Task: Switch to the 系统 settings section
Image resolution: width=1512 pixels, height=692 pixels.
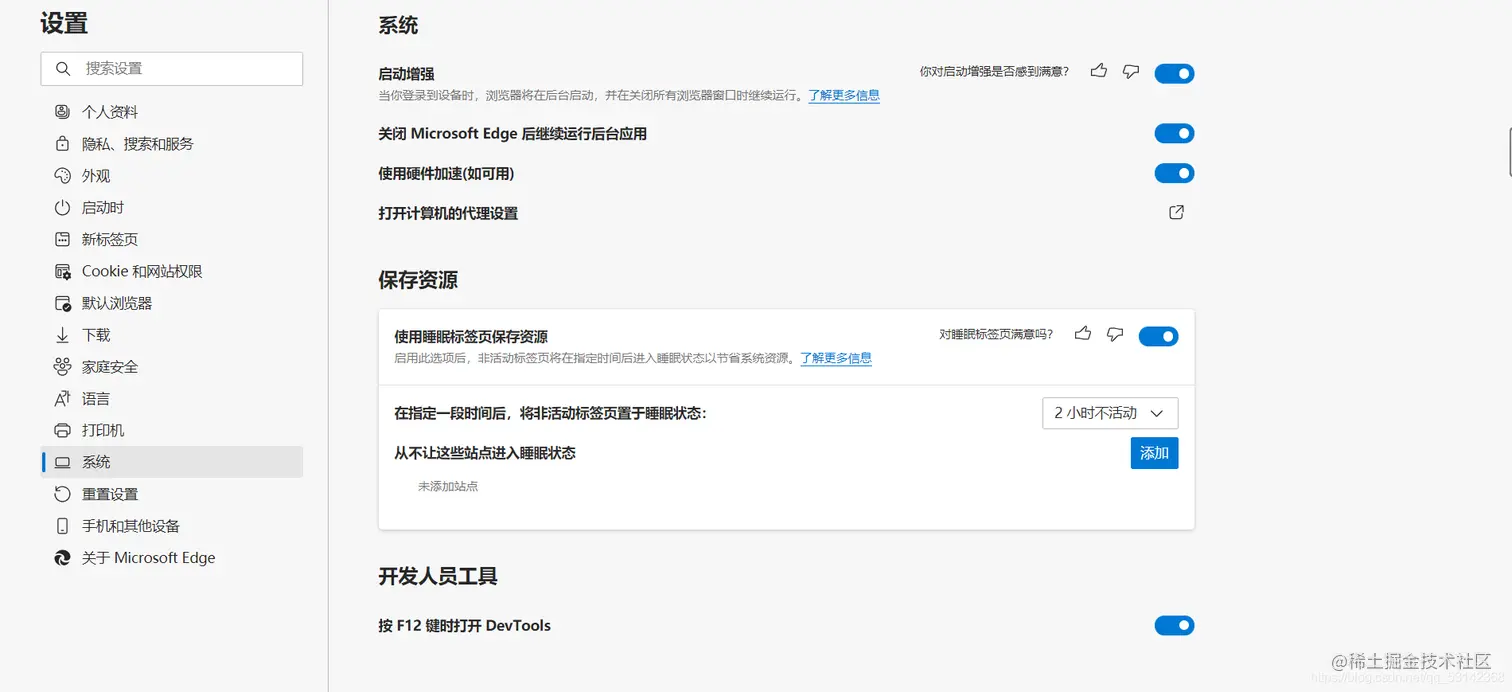Action: coord(97,461)
